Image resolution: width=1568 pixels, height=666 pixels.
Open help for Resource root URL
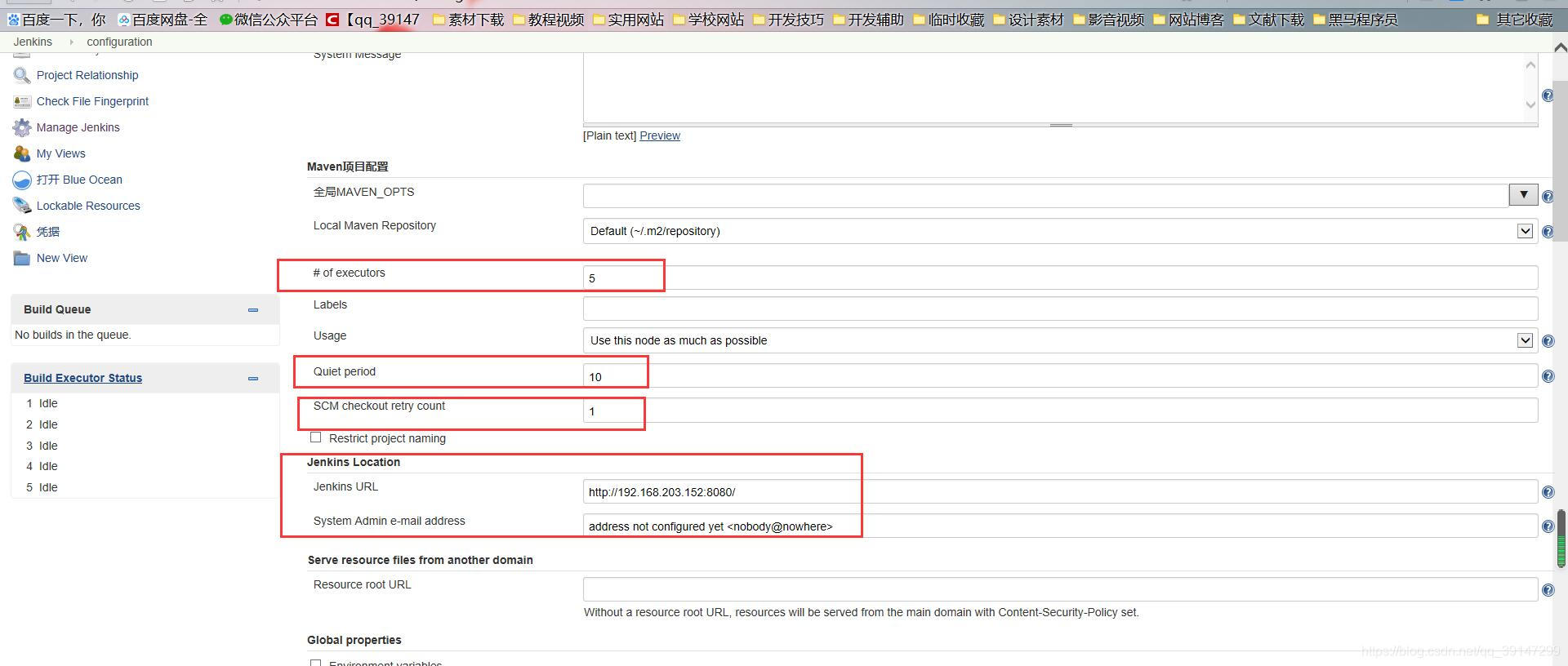pos(1548,590)
